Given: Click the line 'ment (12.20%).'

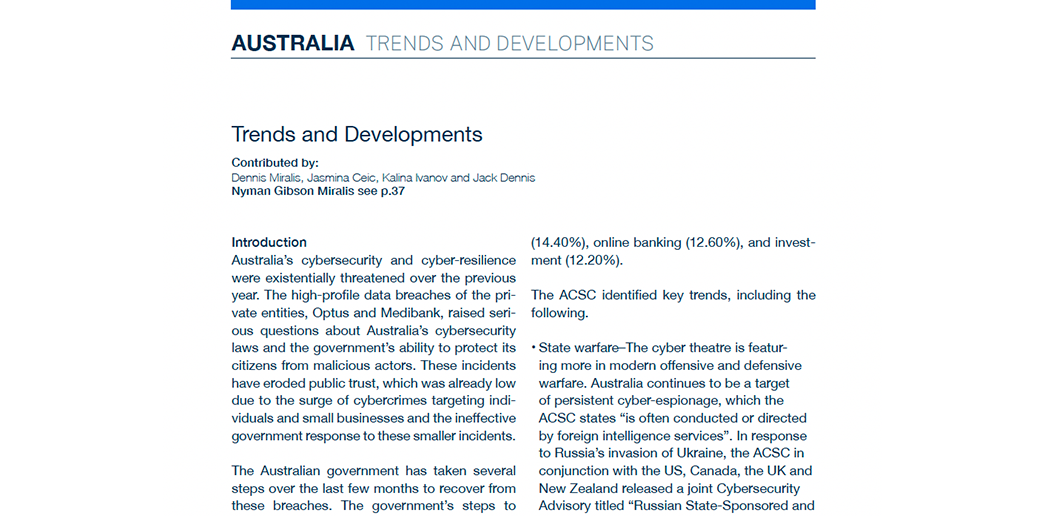Looking at the screenshot, I should point(577,260).
